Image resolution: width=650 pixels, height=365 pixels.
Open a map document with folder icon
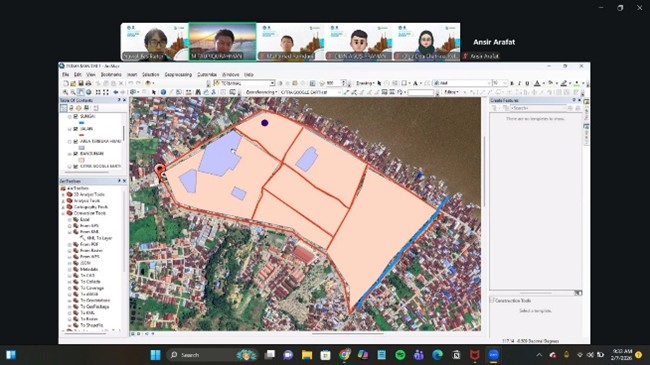tap(73, 83)
